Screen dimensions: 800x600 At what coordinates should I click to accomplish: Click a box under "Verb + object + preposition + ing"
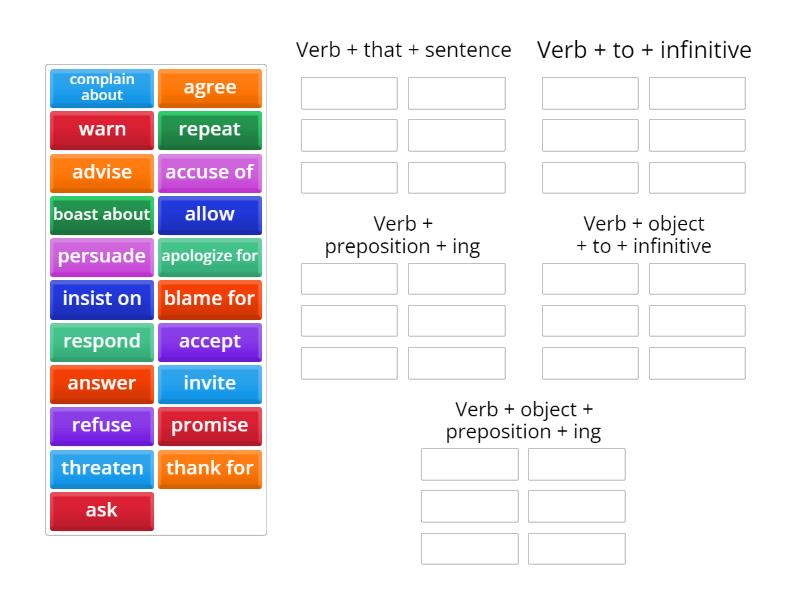469,464
